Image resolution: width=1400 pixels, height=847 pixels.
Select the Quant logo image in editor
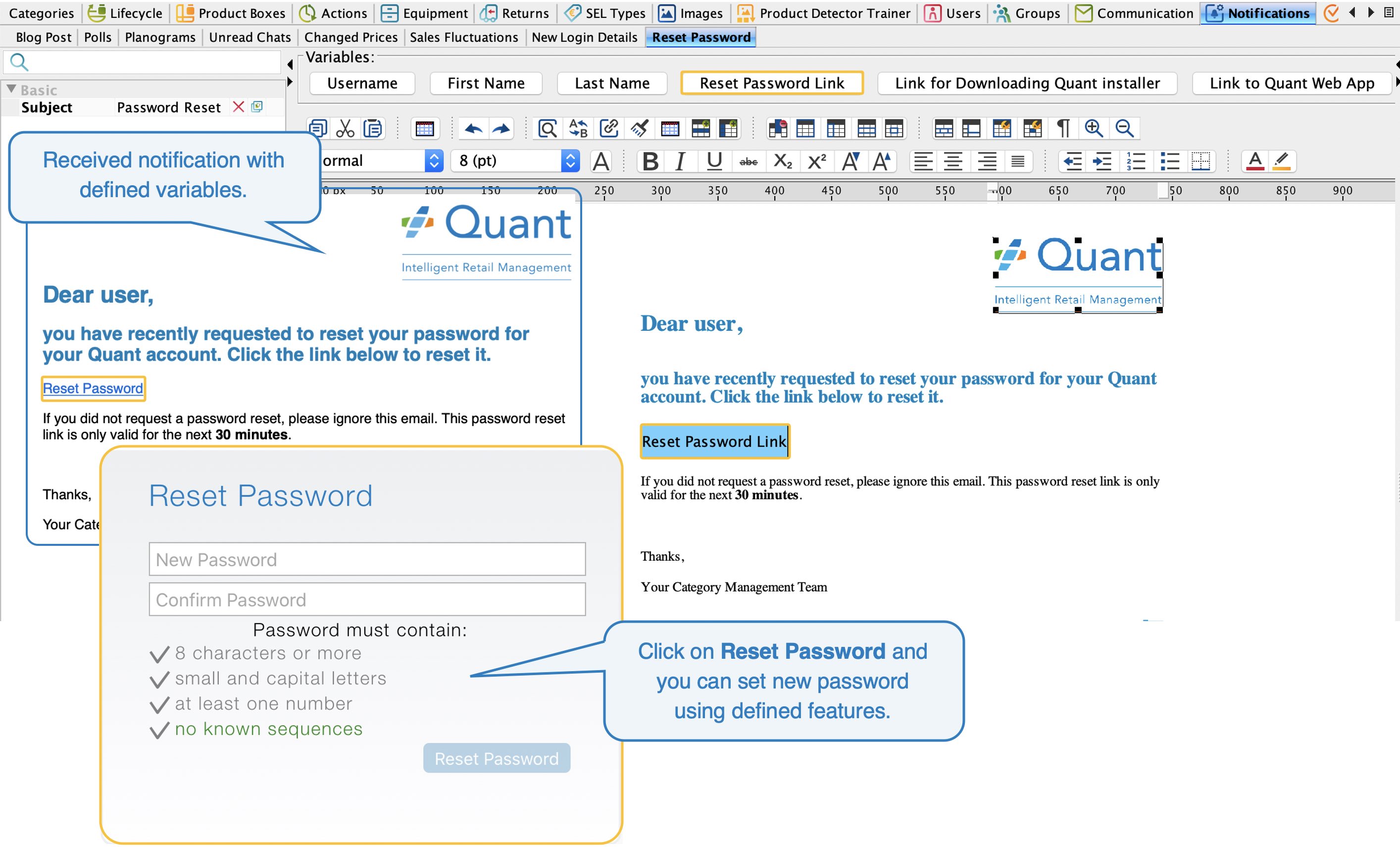coord(1077,274)
